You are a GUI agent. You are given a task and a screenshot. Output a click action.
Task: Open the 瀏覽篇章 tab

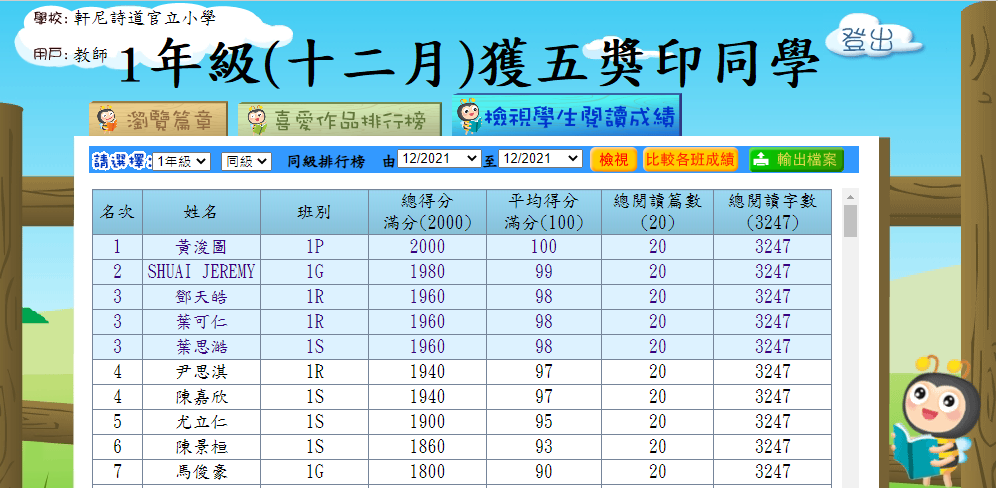(x=158, y=118)
